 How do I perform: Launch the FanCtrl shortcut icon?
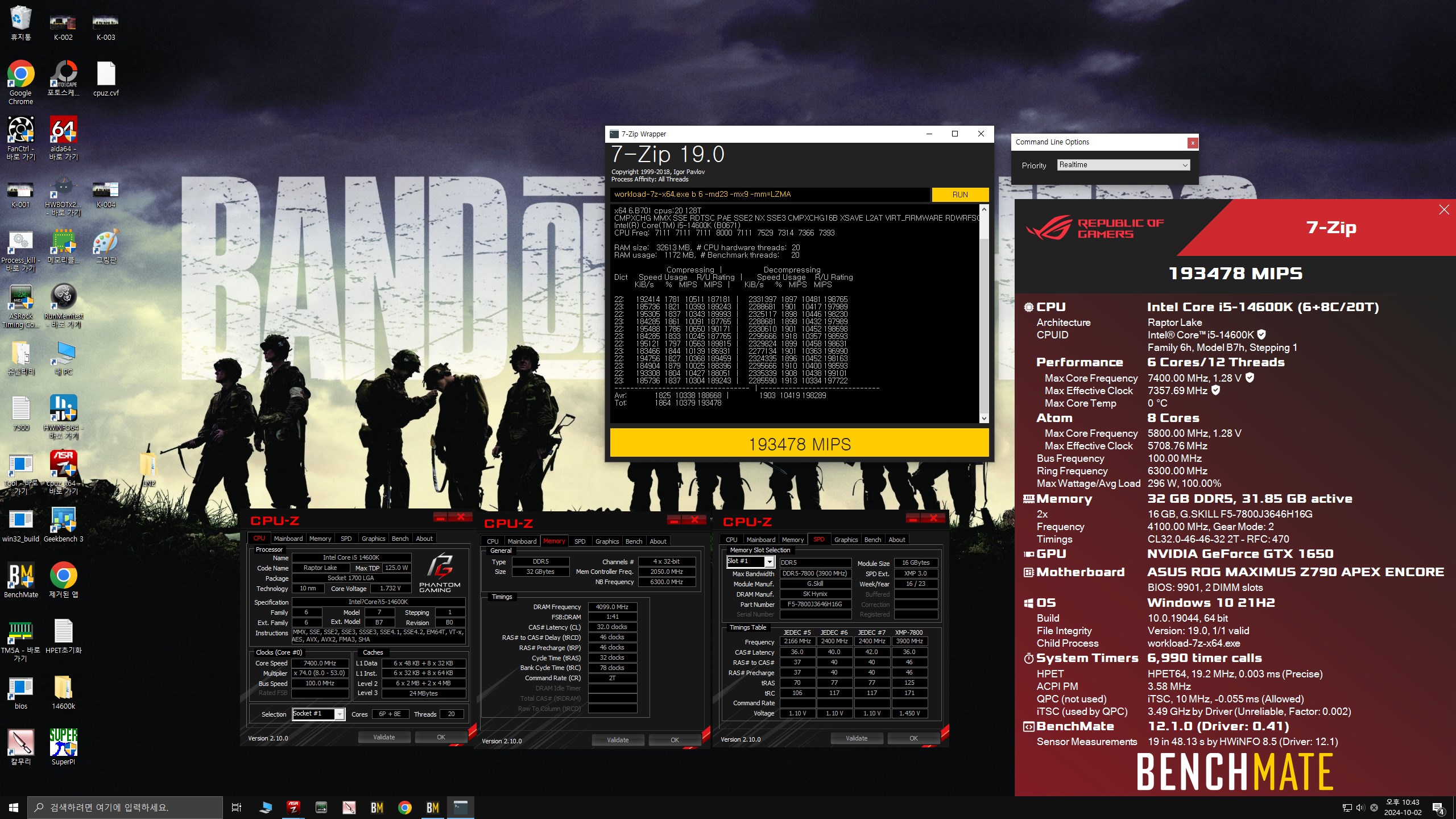click(x=20, y=138)
